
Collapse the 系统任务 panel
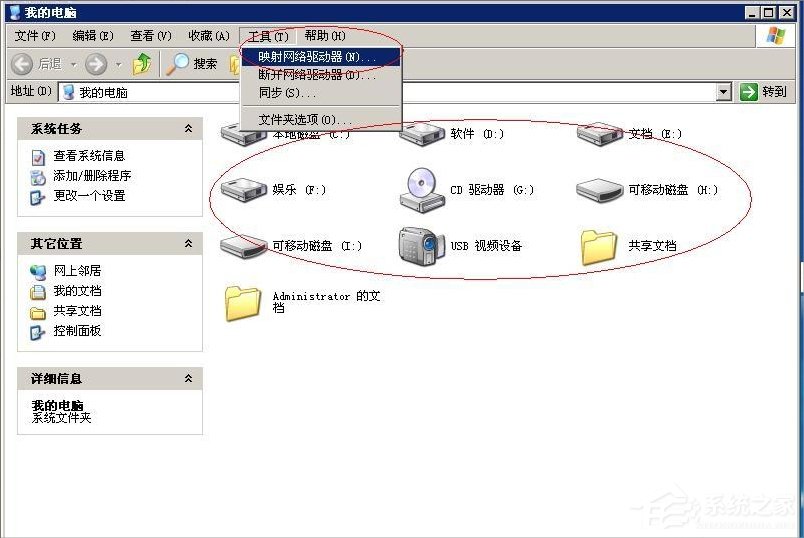click(x=188, y=129)
